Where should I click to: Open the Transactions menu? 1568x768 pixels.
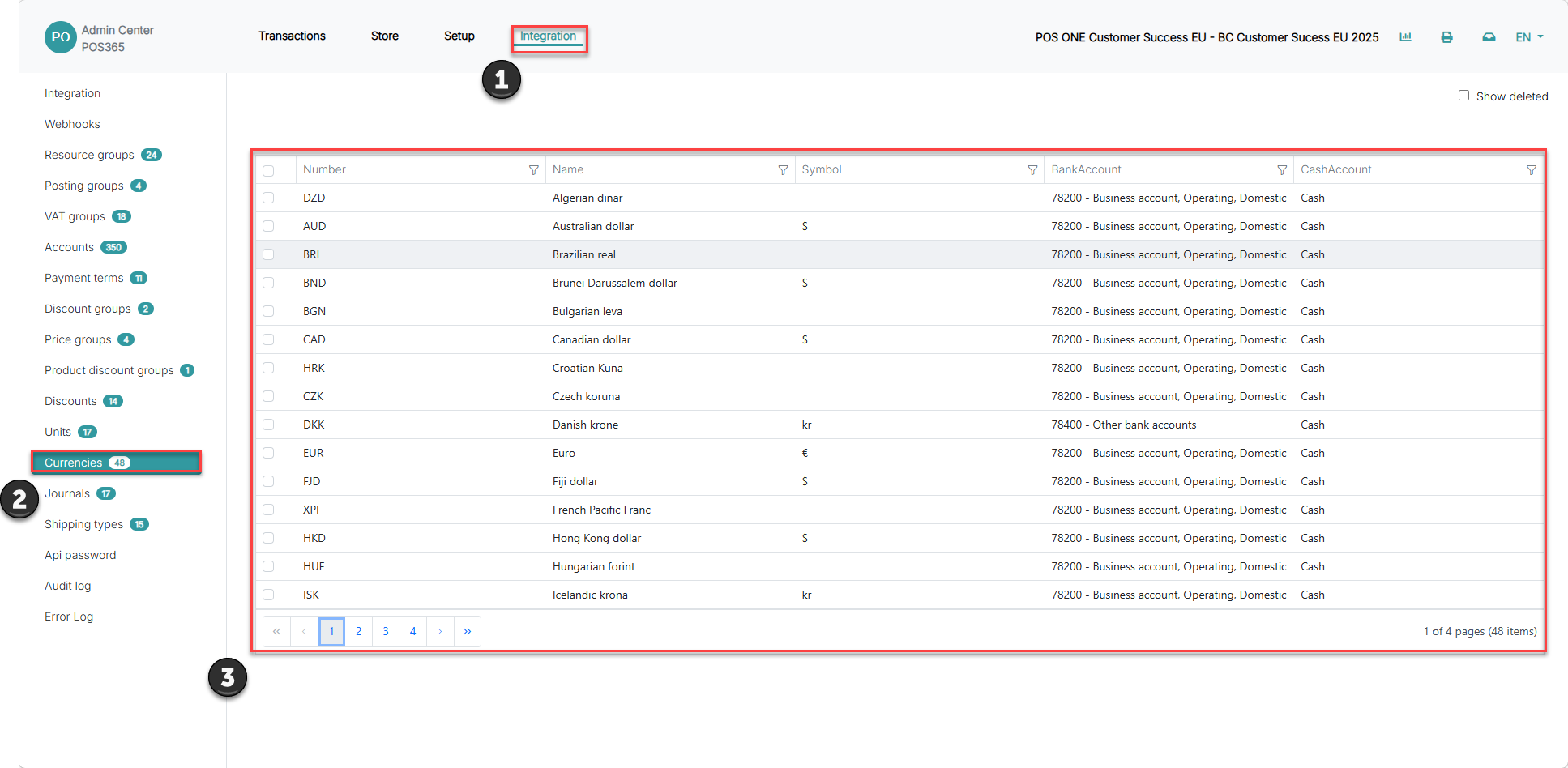[x=292, y=36]
